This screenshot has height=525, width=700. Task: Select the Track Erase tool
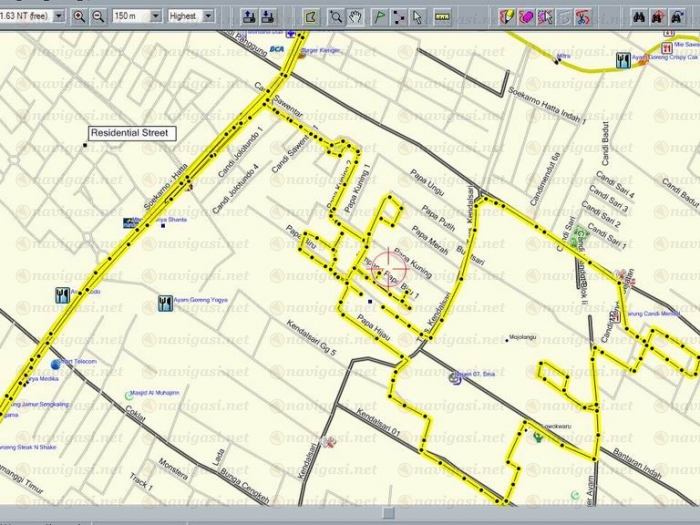(526, 16)
